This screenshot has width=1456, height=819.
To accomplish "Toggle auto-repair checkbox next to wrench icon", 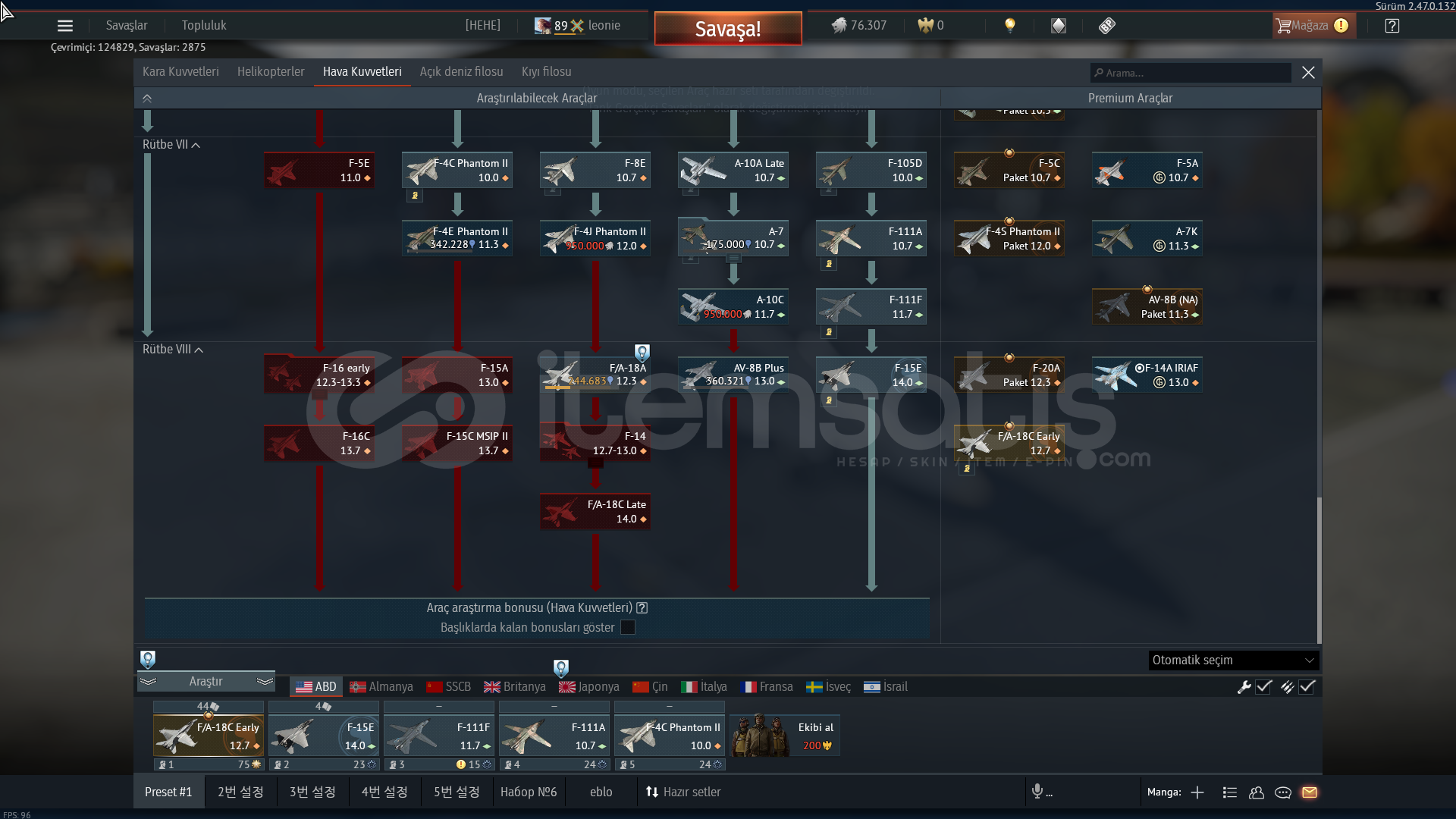I will [x=1263, y=687].
